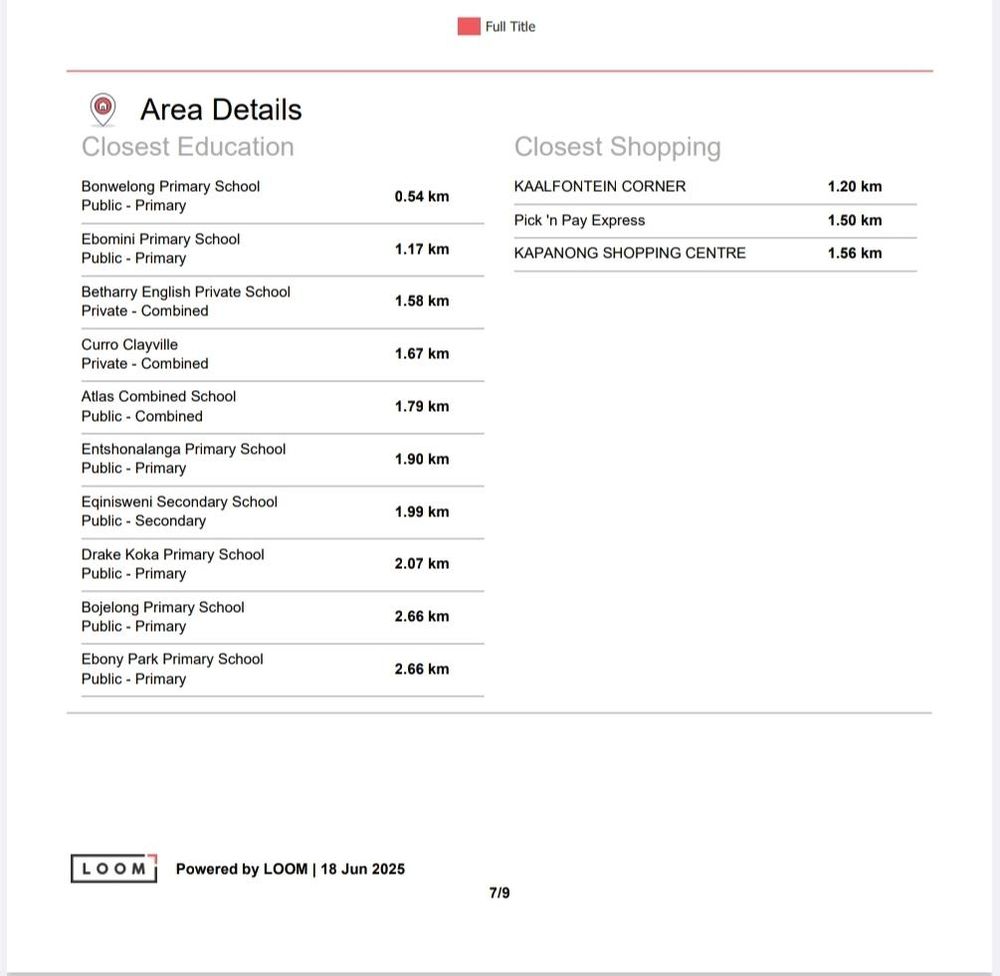Select Bonwelong Primary School entry
Screen dimensions: 1000x976
tap(170, 187)
